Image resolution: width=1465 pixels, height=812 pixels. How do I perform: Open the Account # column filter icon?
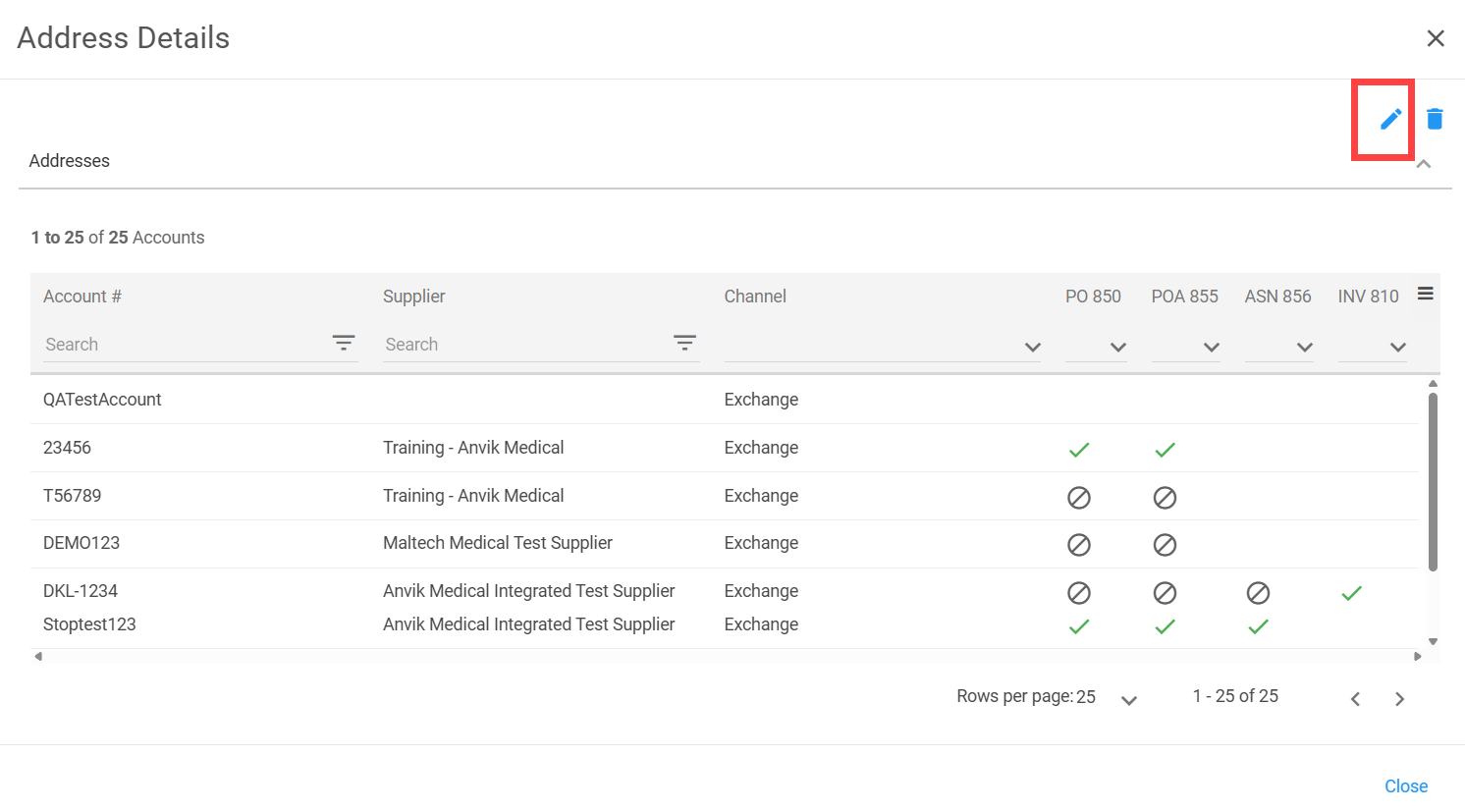(x=343, y=343)
